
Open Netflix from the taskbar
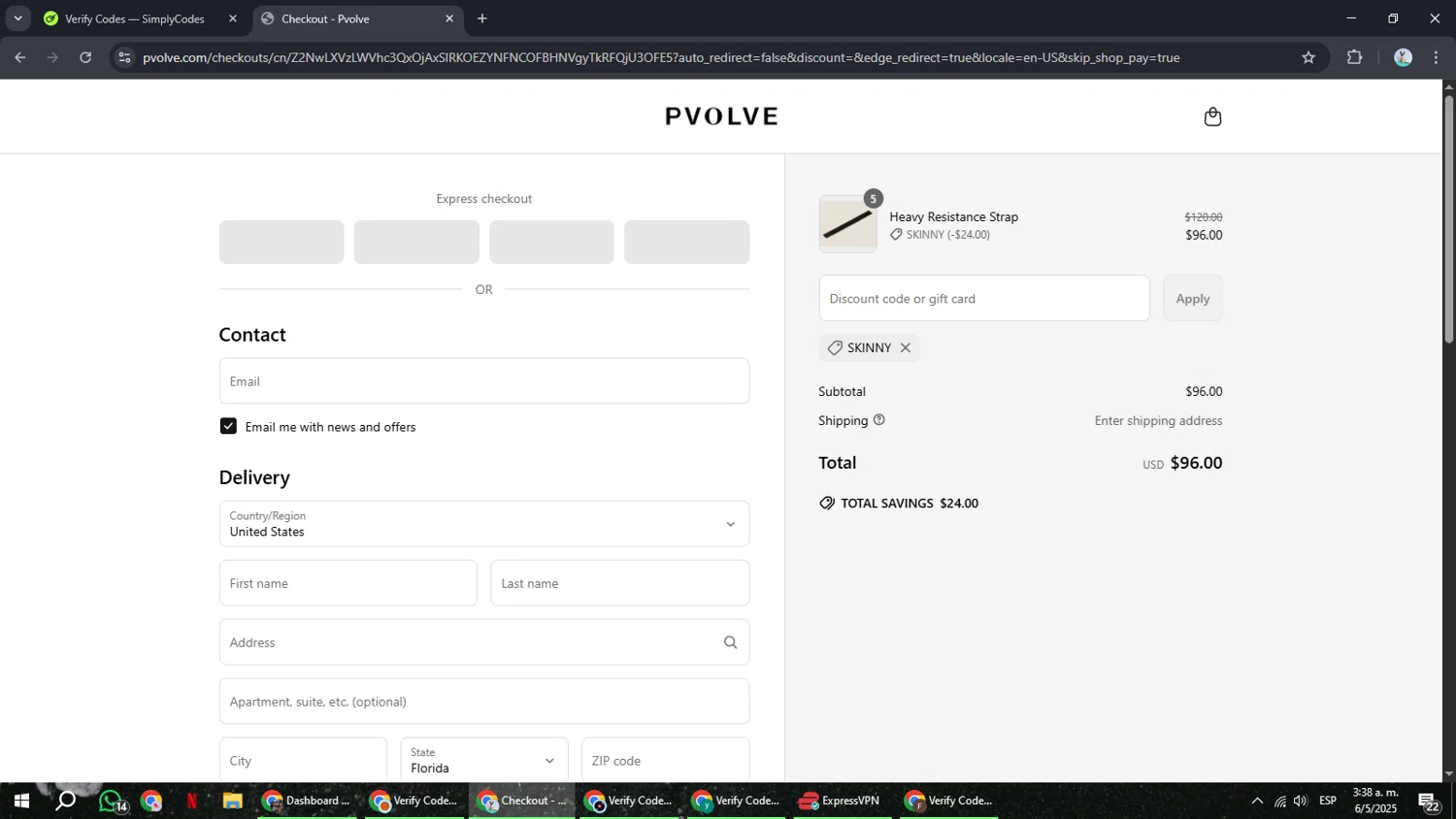[x=191, y=802]
